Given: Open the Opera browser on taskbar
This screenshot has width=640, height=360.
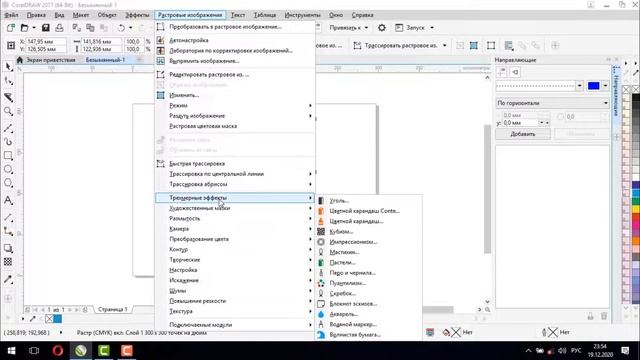Looking at the screenshot, I should coord(58,351).
